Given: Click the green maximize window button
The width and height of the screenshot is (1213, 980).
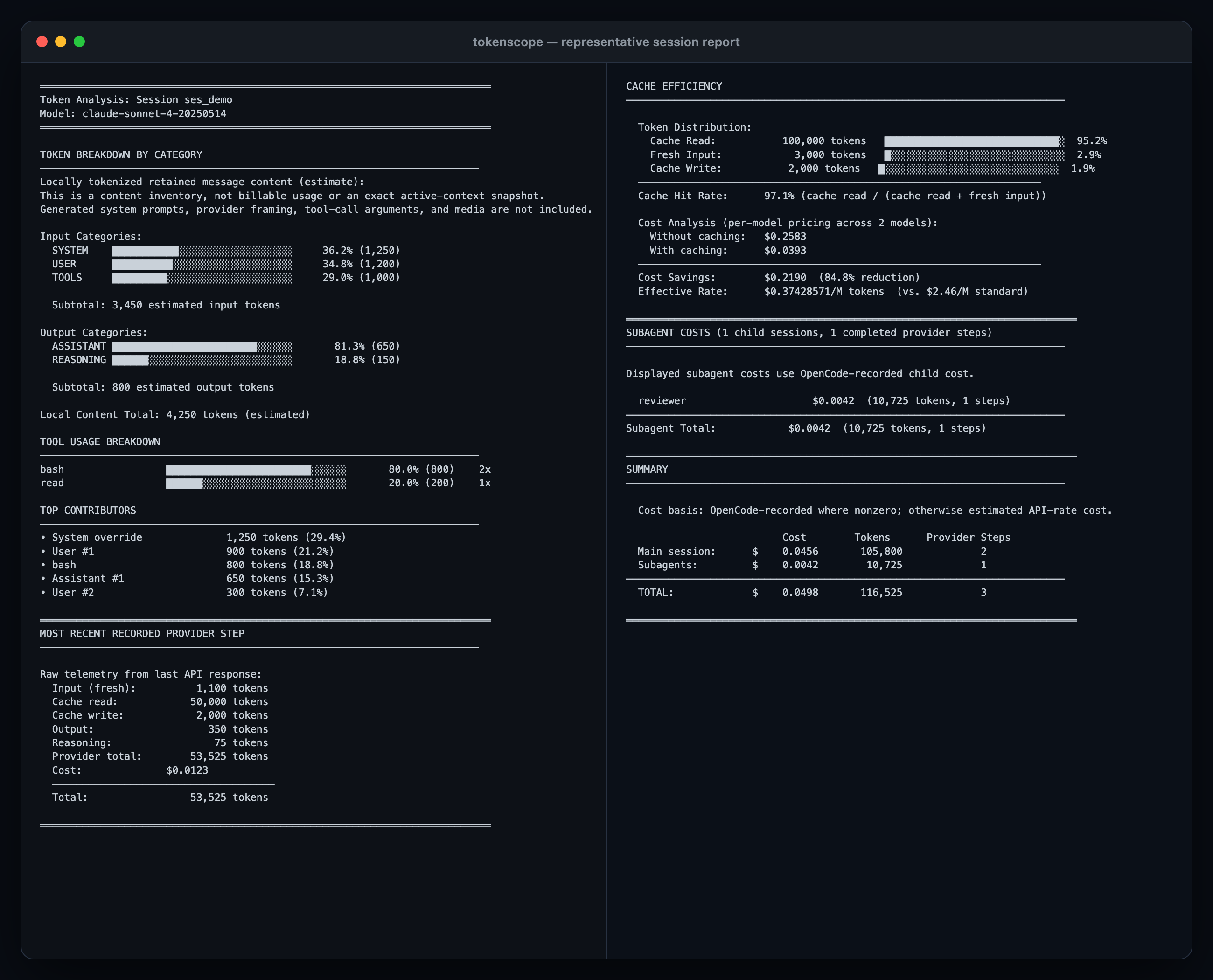Looking at the screenshot, I should pos(80,42).
